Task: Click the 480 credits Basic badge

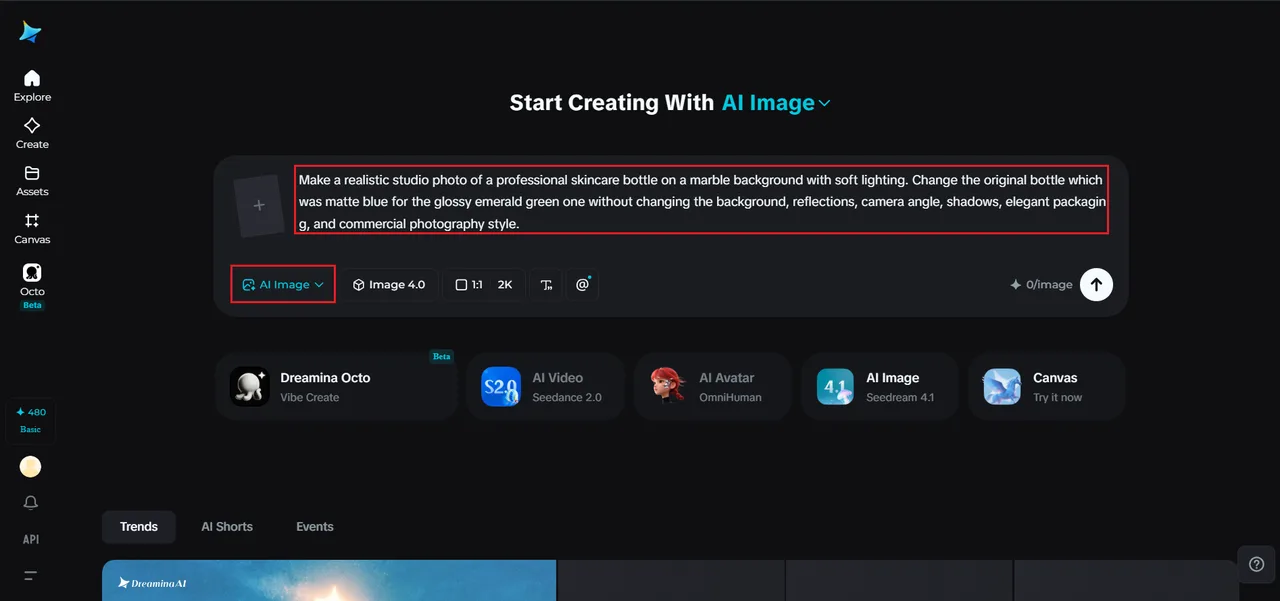Action: [x=31, y=420]
